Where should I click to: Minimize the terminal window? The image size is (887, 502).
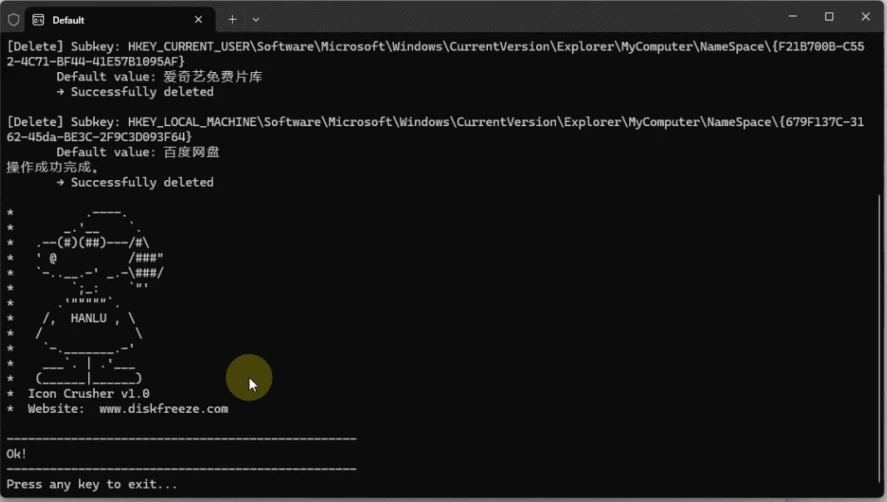pyautogui.click(x=792, y=17)
